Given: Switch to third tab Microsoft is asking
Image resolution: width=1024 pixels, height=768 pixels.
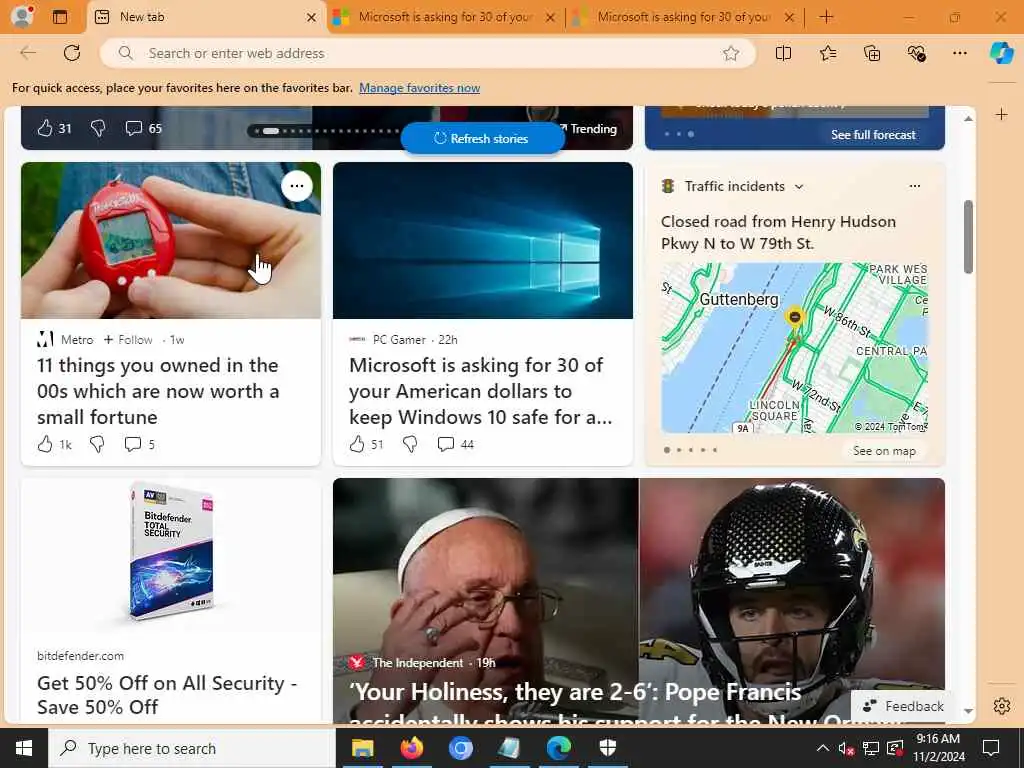Looking at the screenshot, I should [x=684, y=17].
